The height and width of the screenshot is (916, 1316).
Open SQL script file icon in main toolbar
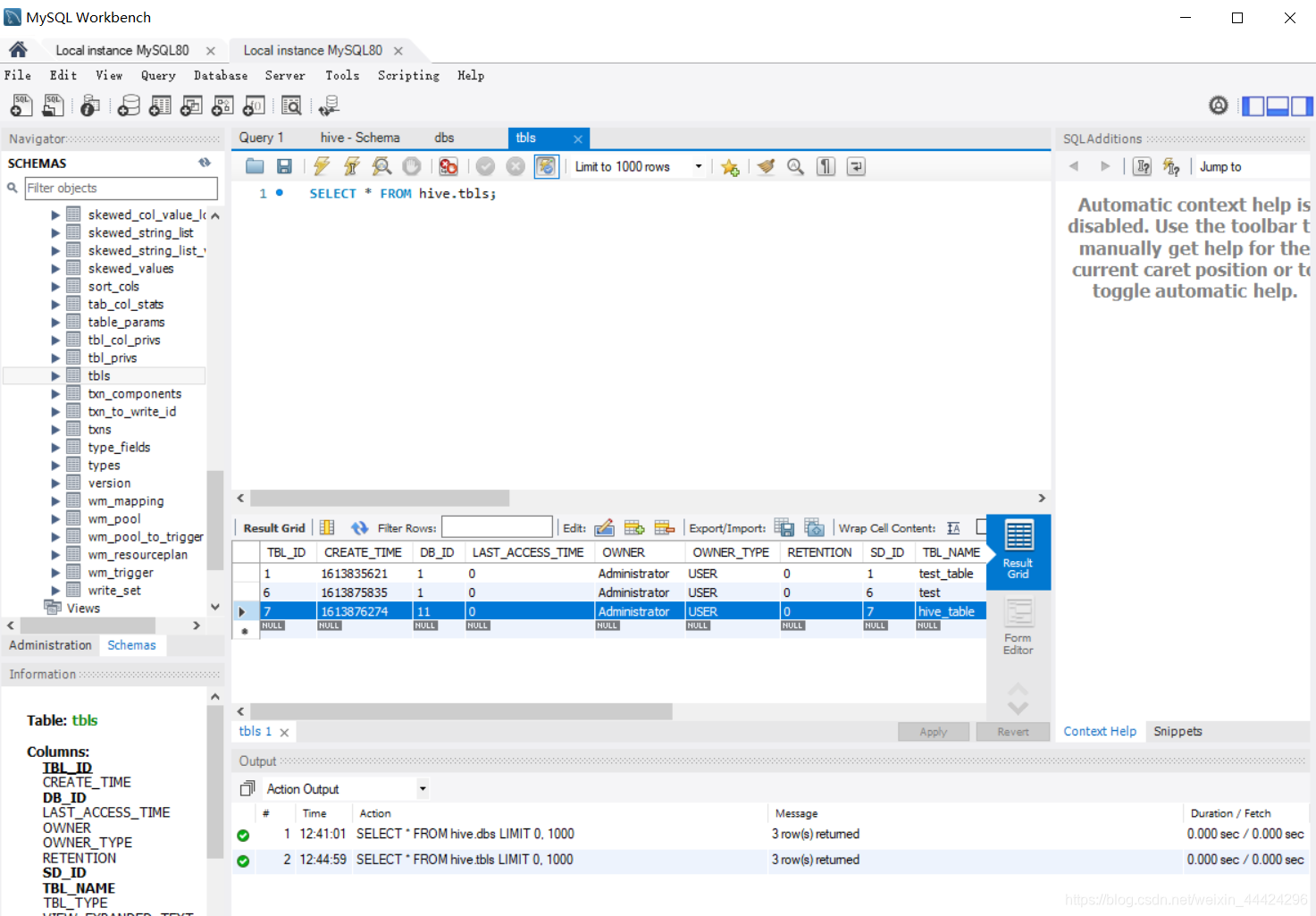pyautogui.click(x=54, y=105)
